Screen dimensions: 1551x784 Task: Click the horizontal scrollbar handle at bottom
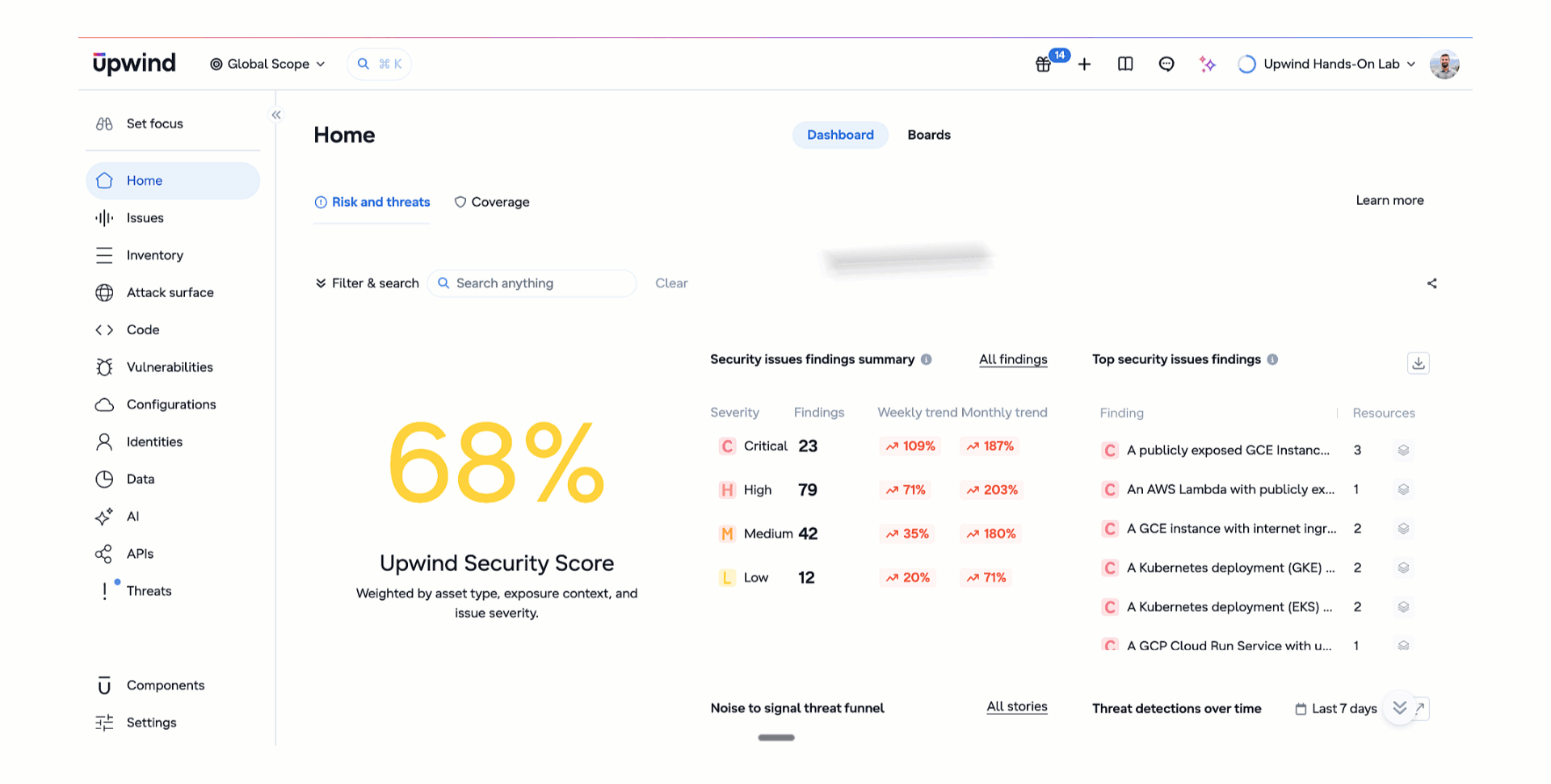point(776,738)
